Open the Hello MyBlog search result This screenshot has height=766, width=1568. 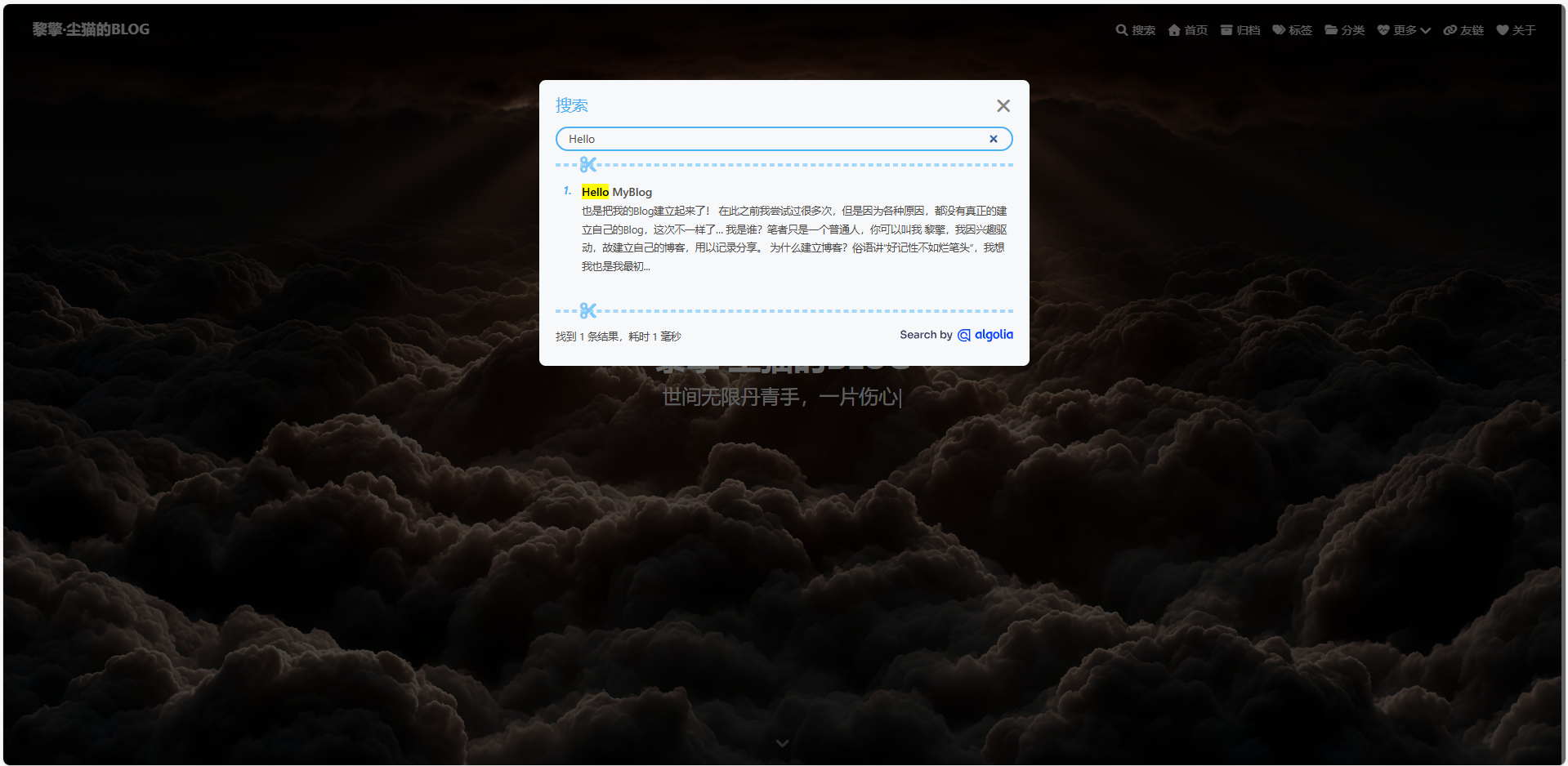pyautogui.click(x=617, y=192)
